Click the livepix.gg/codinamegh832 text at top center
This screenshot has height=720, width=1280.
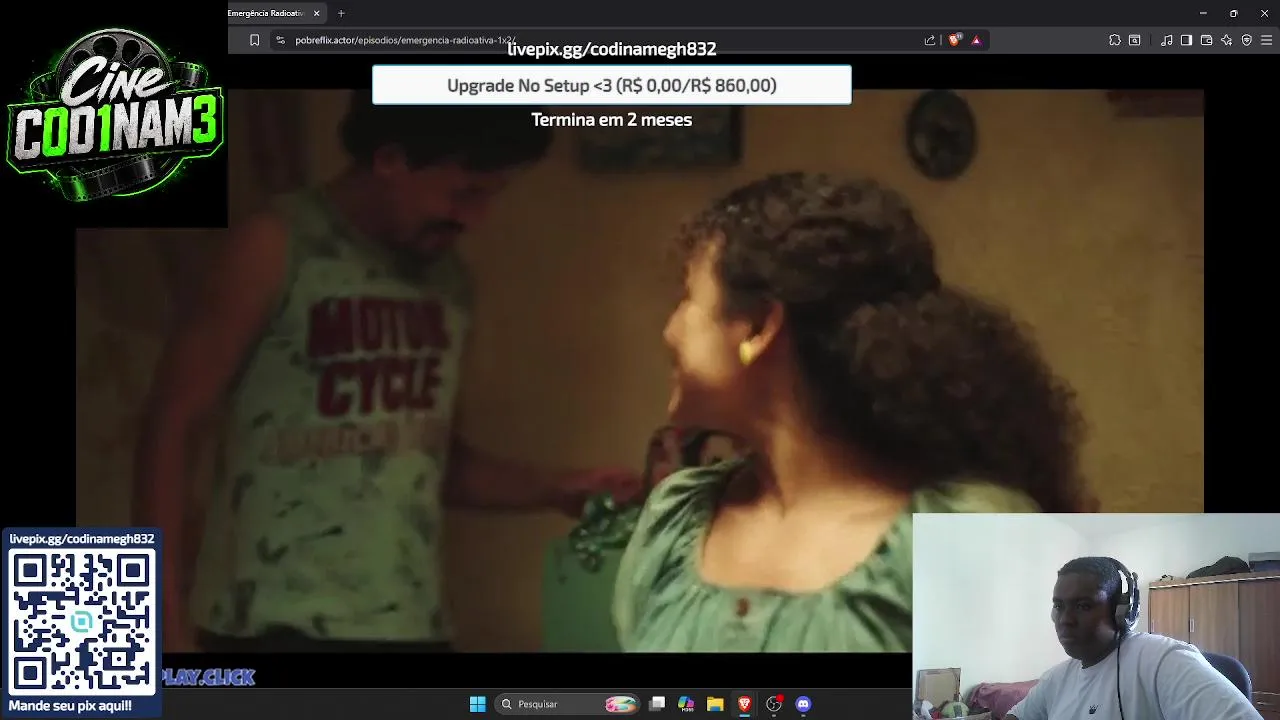(x=612, y=49)
